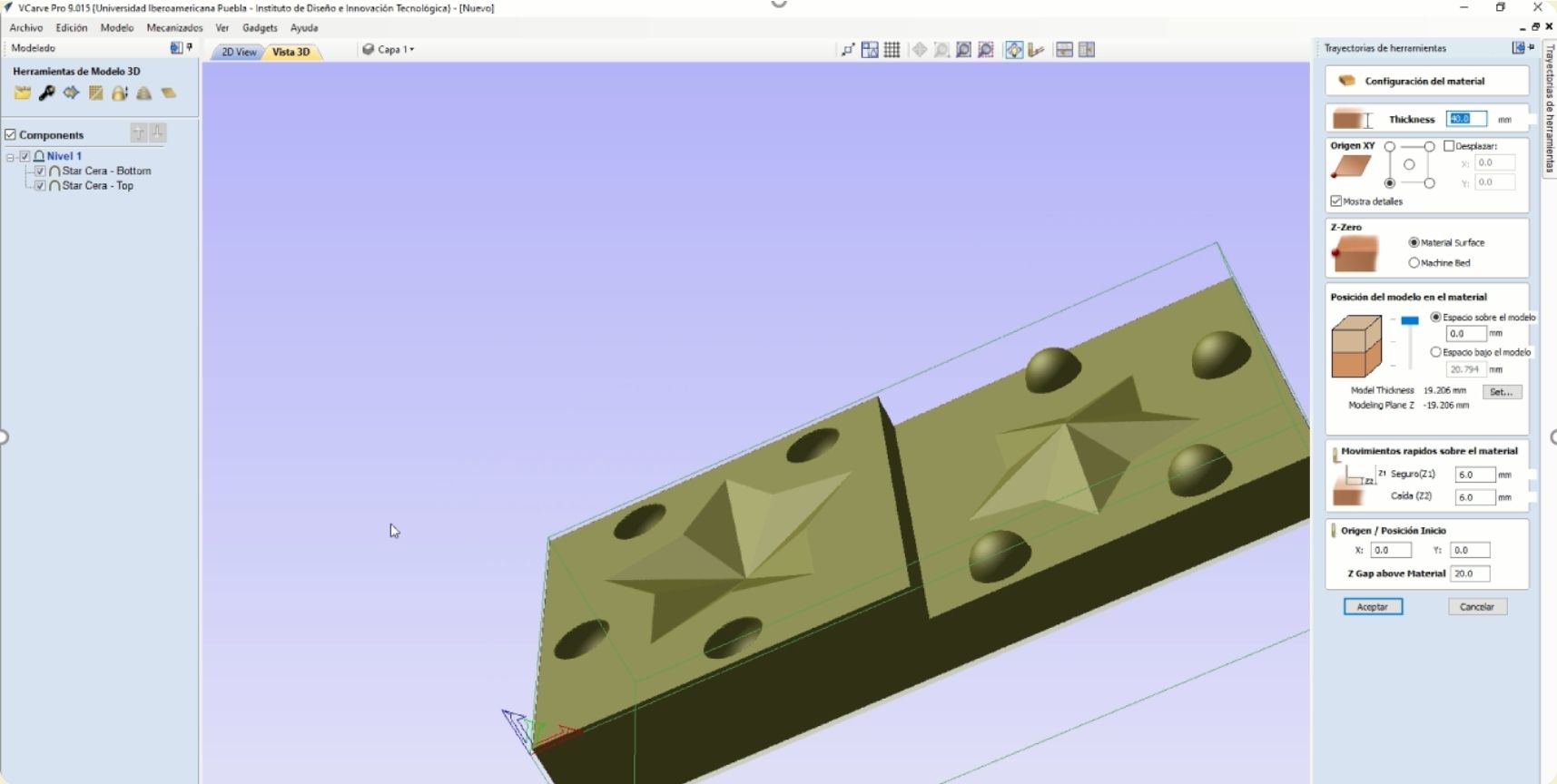Viewport: 1557px width, 784px height.
Task: Collapse the Nivel 1 tree node
Action: (10, 157)
